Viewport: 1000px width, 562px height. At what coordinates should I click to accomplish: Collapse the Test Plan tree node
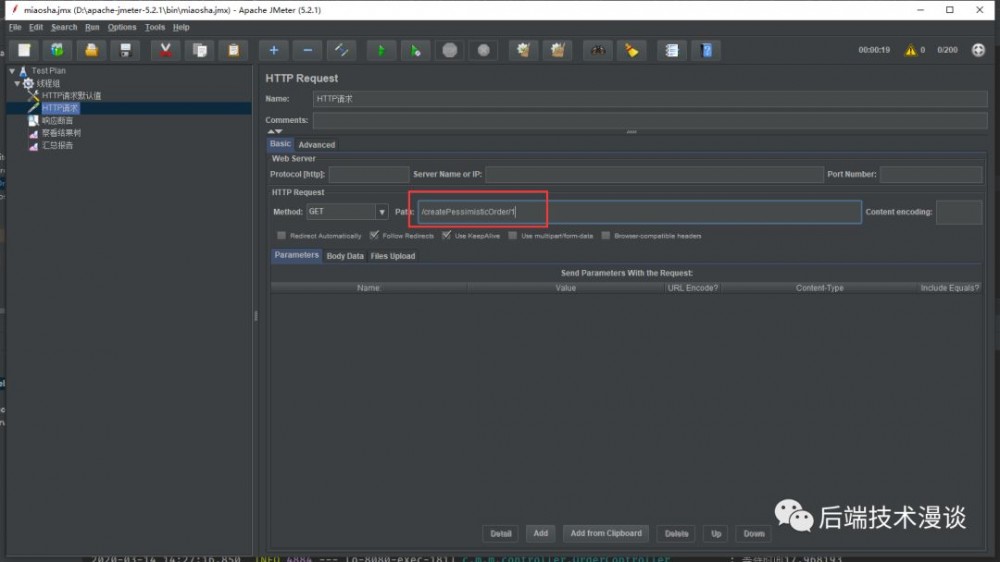pos(12,71)
